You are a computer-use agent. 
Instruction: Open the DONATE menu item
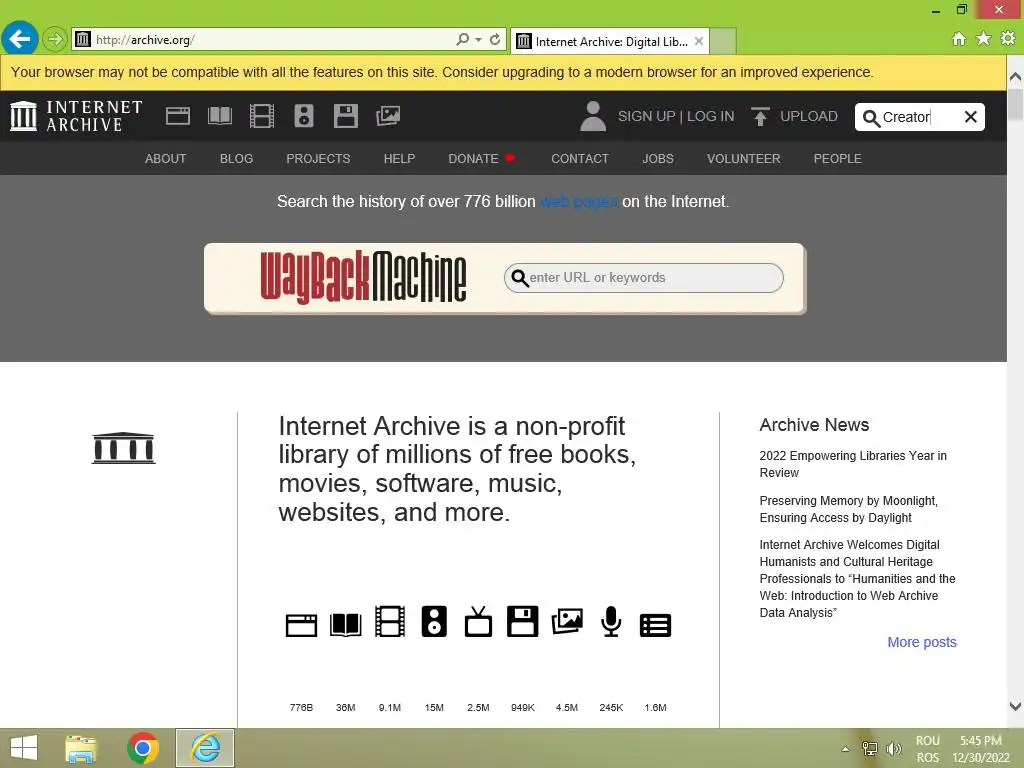tap(481, 159)
